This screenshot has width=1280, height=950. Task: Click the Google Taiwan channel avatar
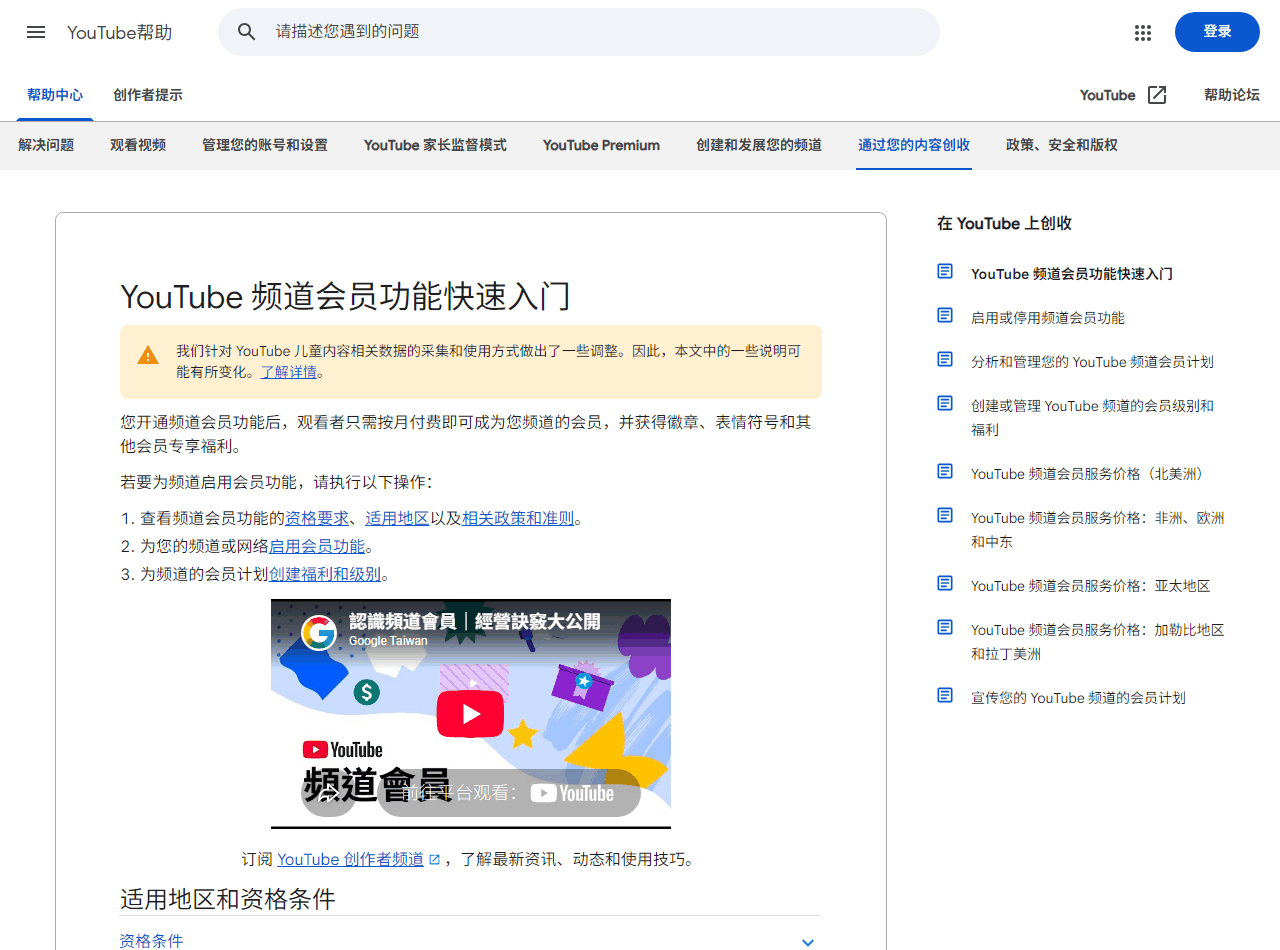319,632
